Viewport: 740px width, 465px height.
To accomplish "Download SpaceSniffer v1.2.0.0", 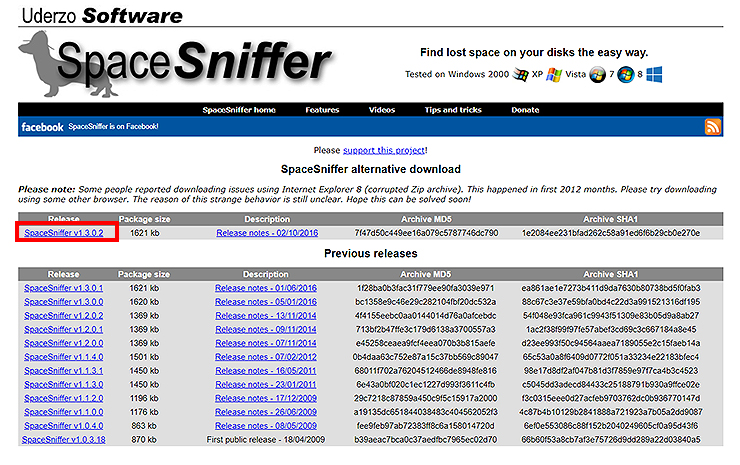I will [64, 343].
